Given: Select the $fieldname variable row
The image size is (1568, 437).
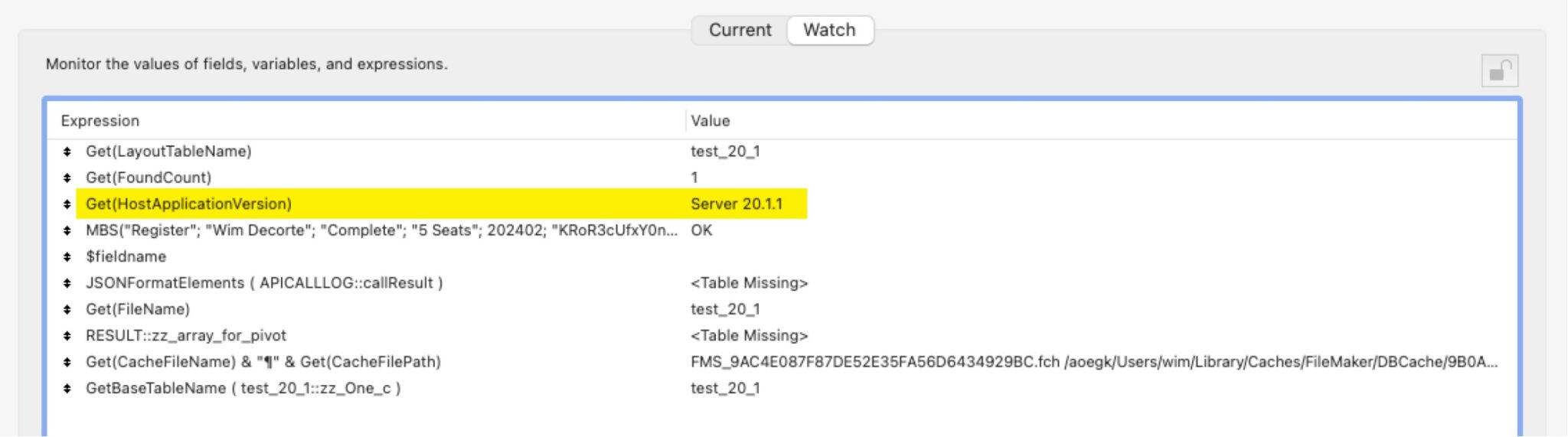Looking at the screenshot, I should click(x=126, y=257).
